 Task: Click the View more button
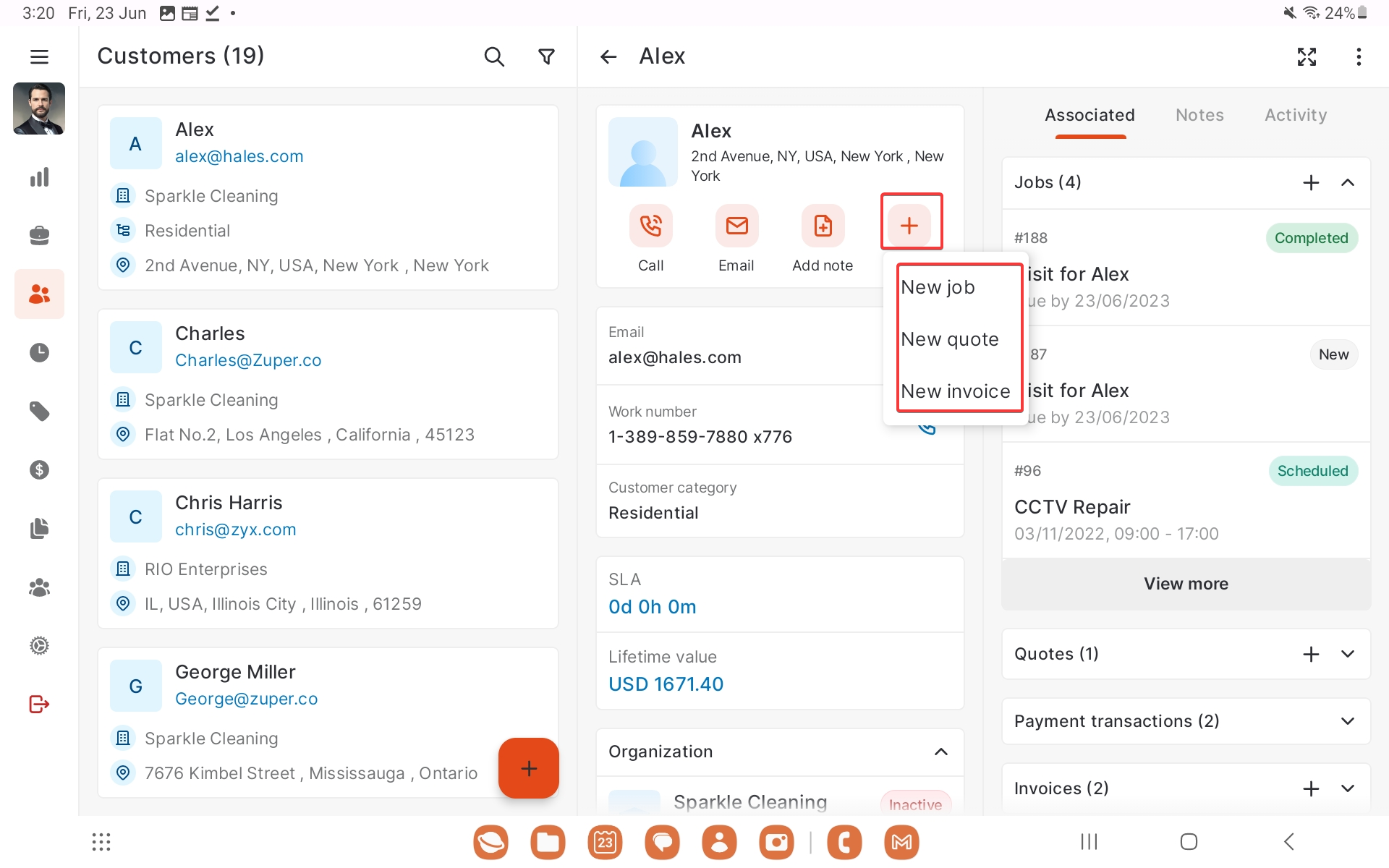1186,584
